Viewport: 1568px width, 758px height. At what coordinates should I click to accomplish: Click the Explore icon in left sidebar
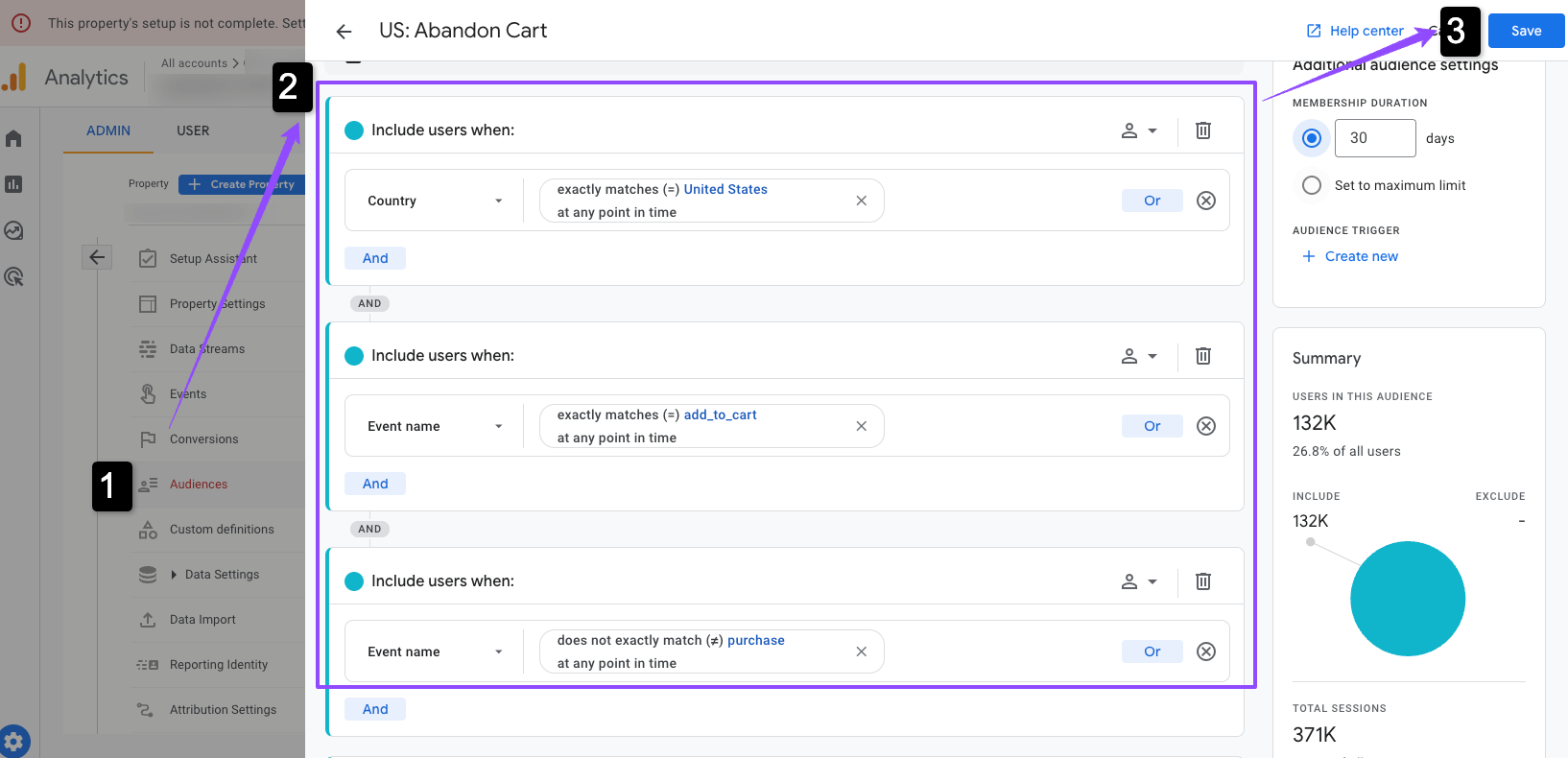(x=13, y=230)
